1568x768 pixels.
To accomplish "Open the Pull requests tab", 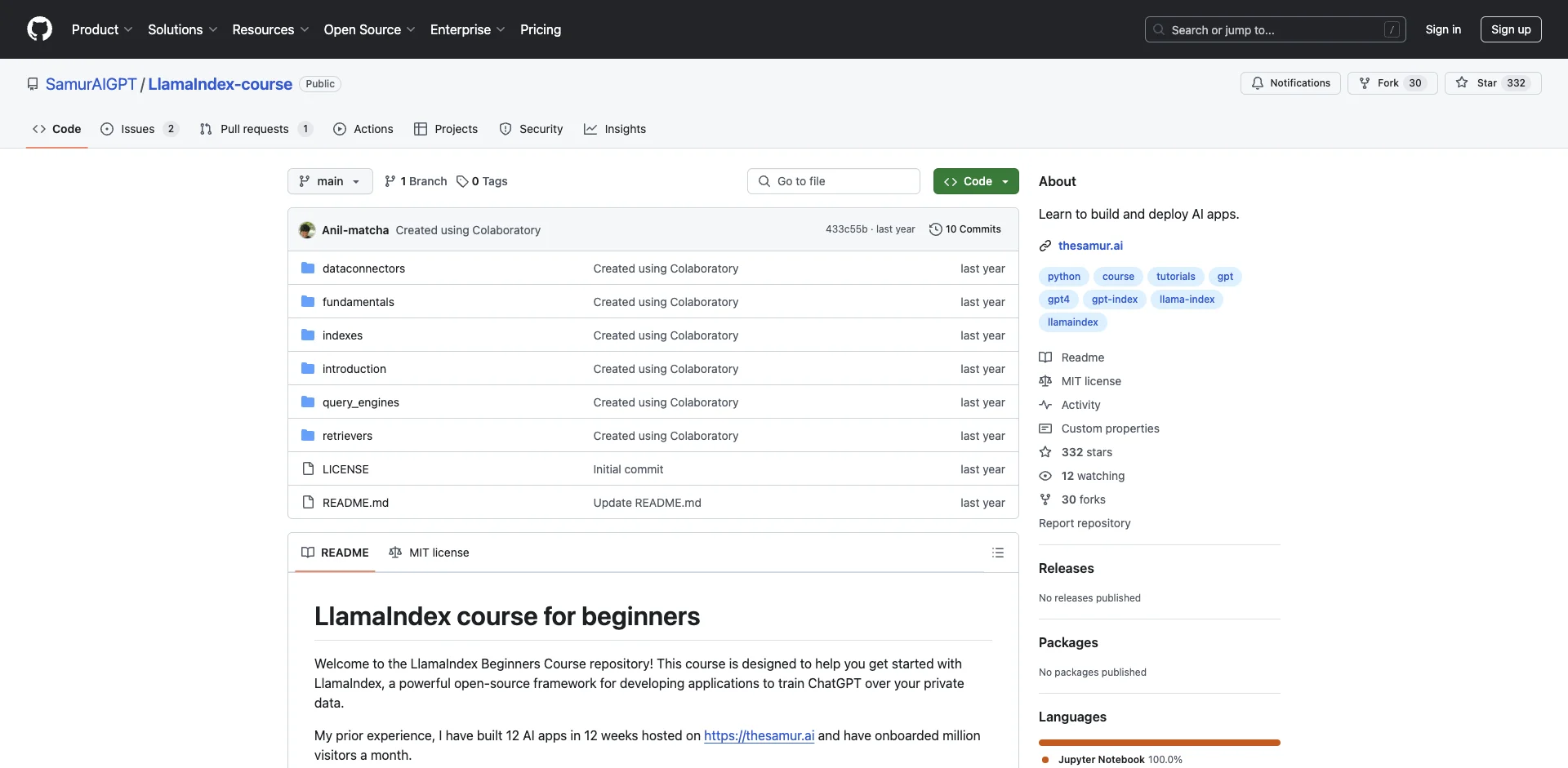I will (256, 129).
